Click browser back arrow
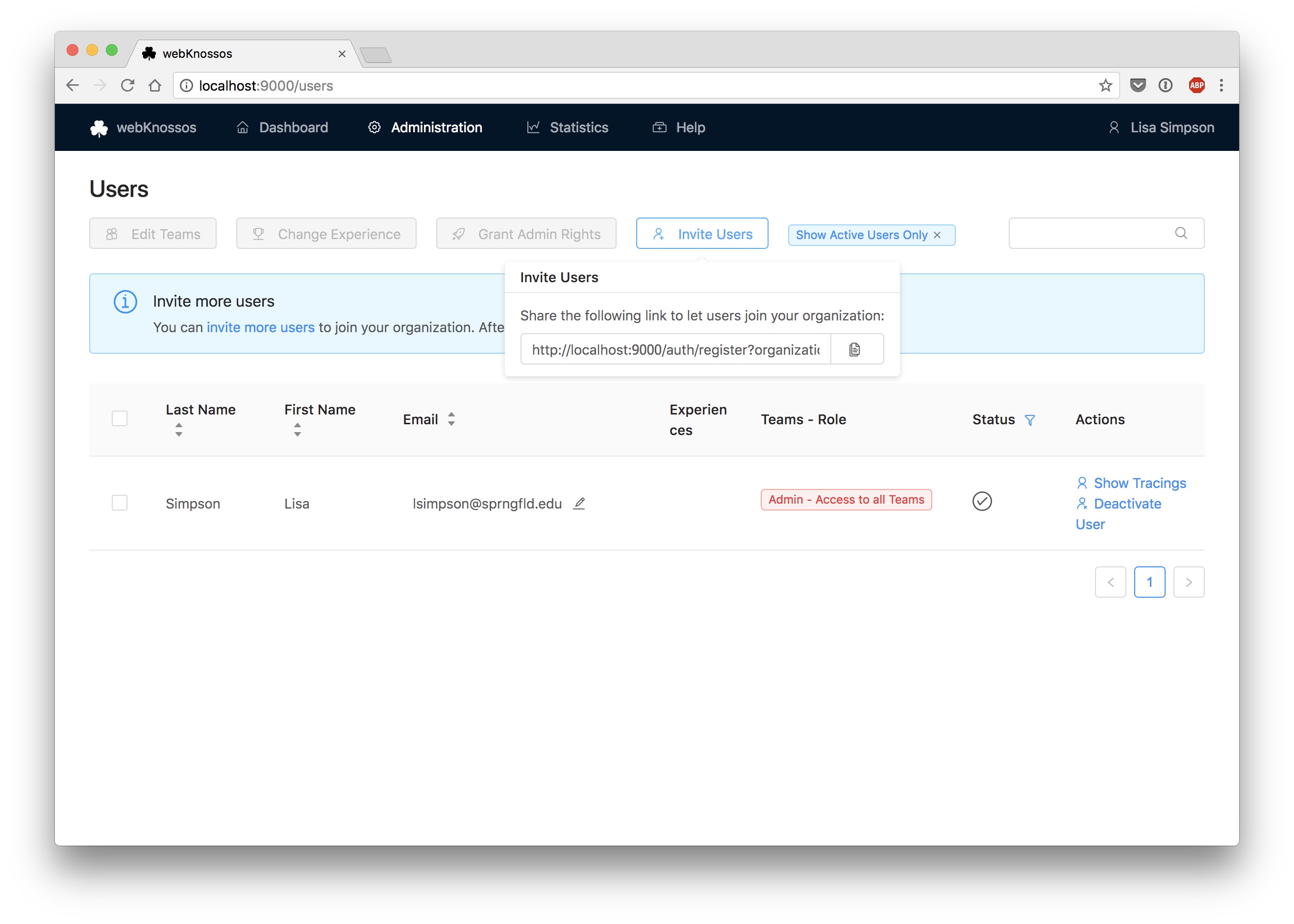The width and height of the screenshot is (1294, 924). pos(73,85)
